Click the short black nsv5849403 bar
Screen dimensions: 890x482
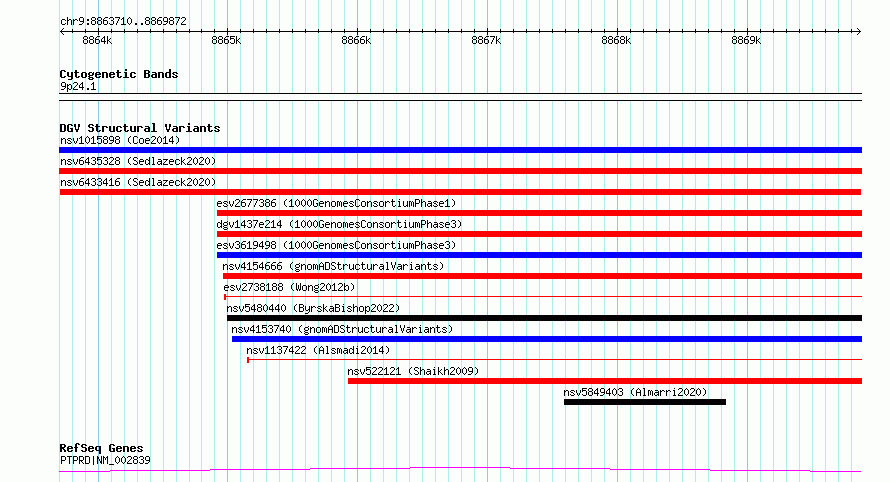(645, 402)
